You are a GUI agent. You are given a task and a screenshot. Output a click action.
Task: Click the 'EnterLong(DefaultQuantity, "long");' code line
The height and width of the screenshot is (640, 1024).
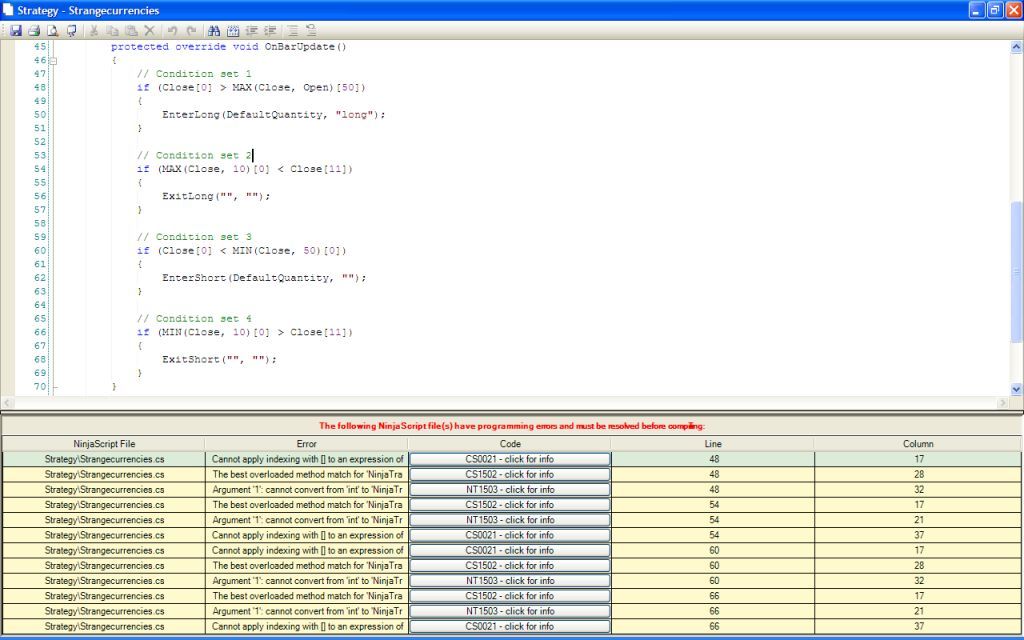point(274,115)
